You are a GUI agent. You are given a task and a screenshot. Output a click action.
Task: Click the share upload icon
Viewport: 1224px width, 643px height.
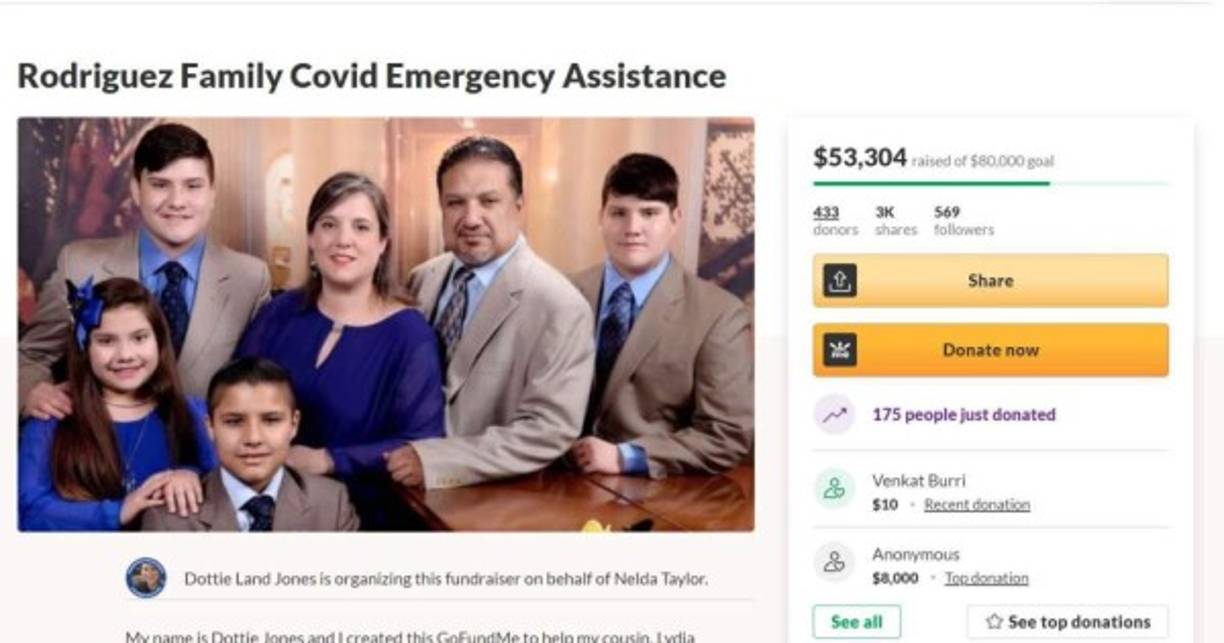(x=840, y=281)
